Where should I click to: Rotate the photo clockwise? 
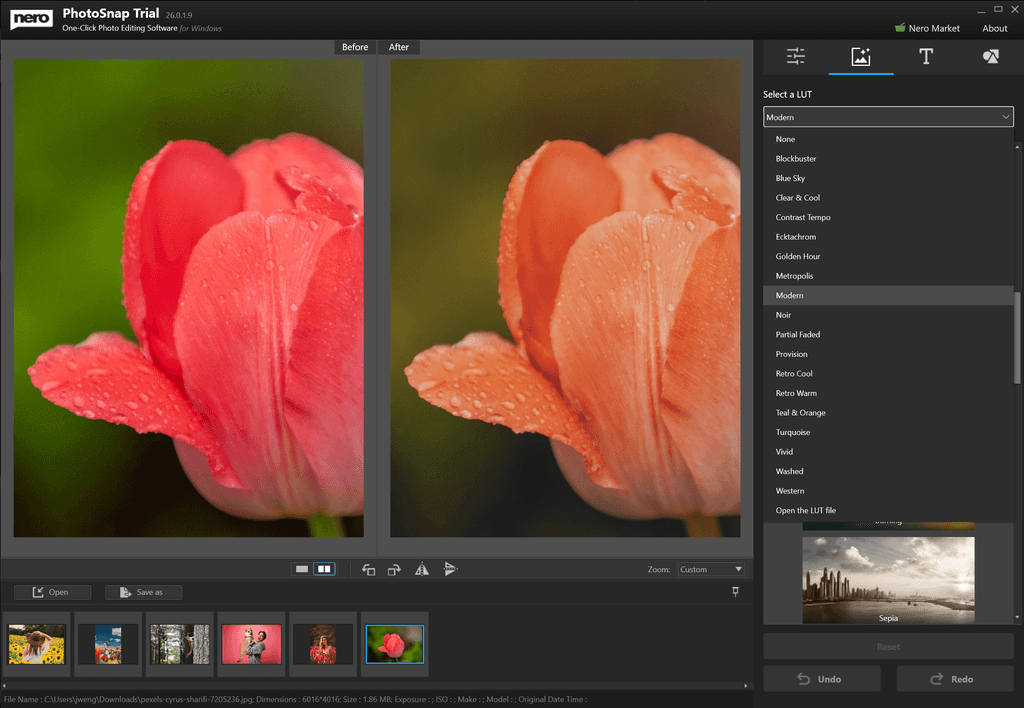[394, 568]
